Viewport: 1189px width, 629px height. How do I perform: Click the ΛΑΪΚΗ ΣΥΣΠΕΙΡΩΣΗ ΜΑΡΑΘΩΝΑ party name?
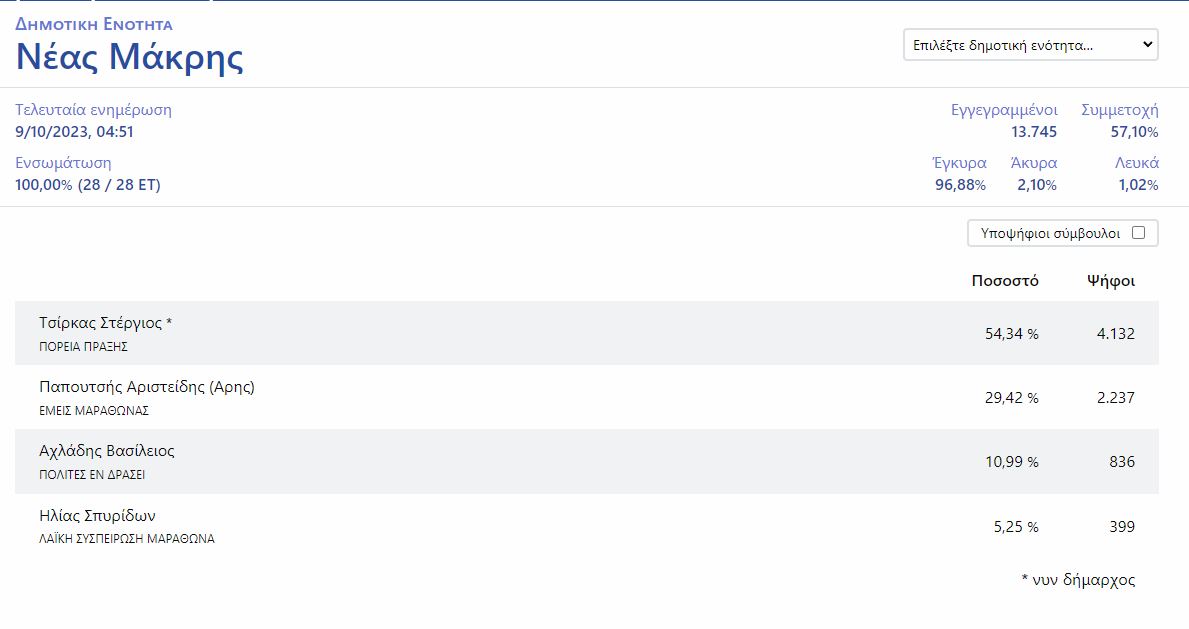127,539
